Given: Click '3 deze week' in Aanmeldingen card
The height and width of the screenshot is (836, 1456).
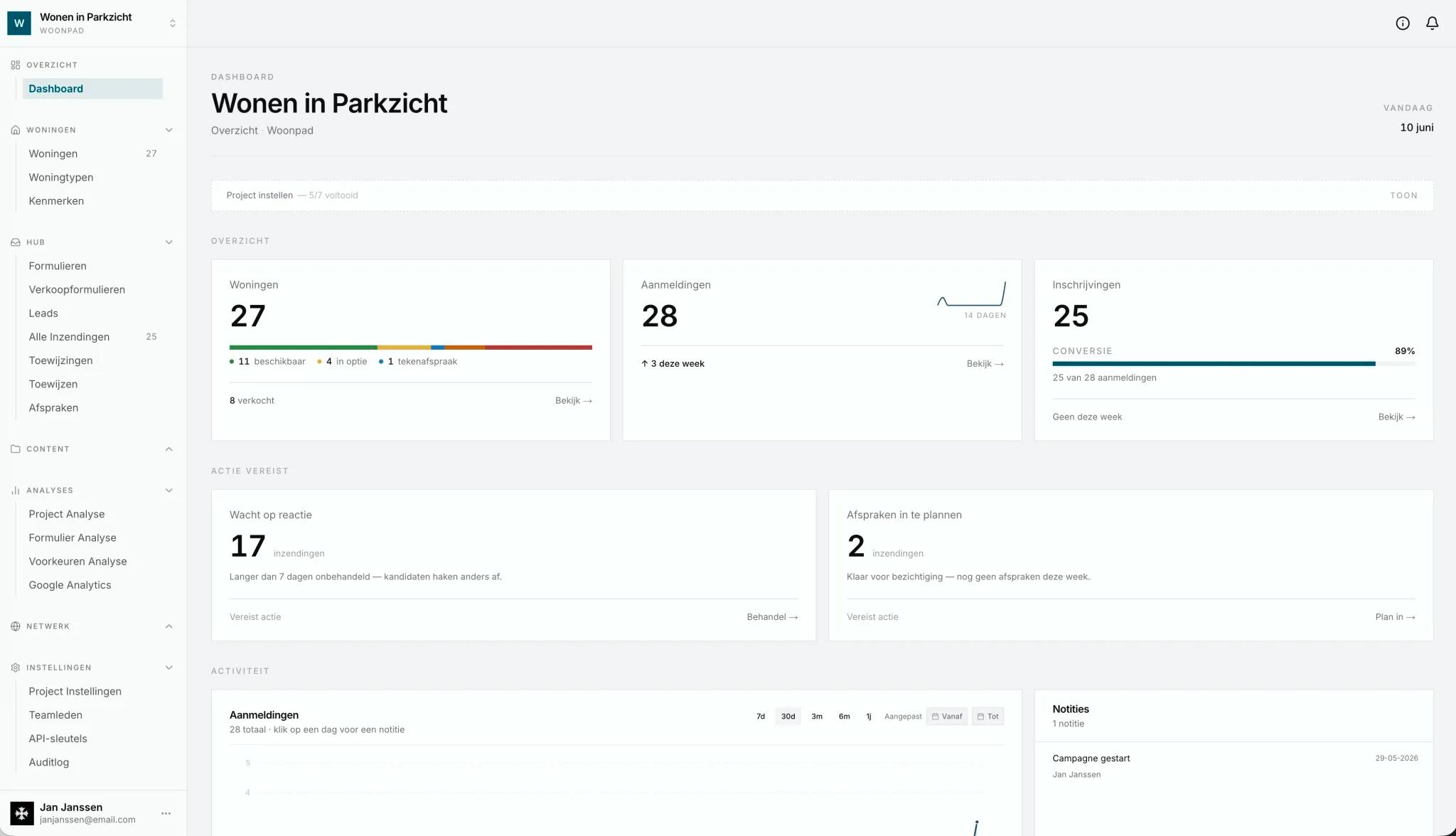Looking at the screenshot, I should (x=673, y=364).
